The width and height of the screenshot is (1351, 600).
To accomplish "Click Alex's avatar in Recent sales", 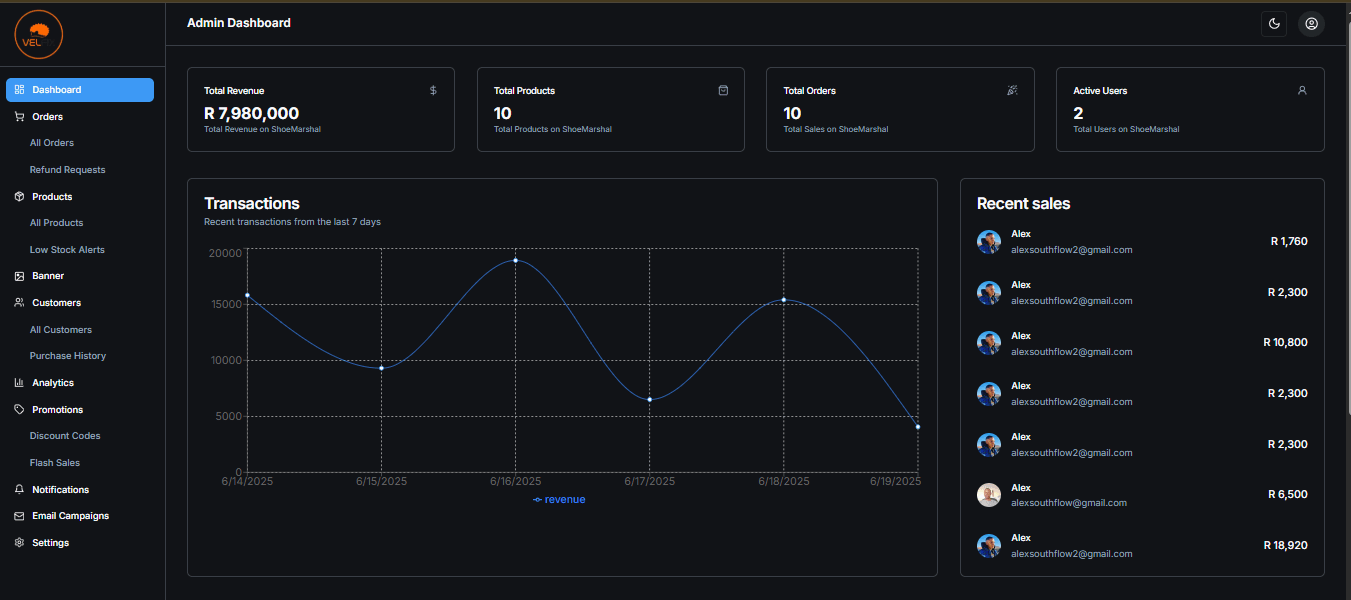I will tap(988, 241).
